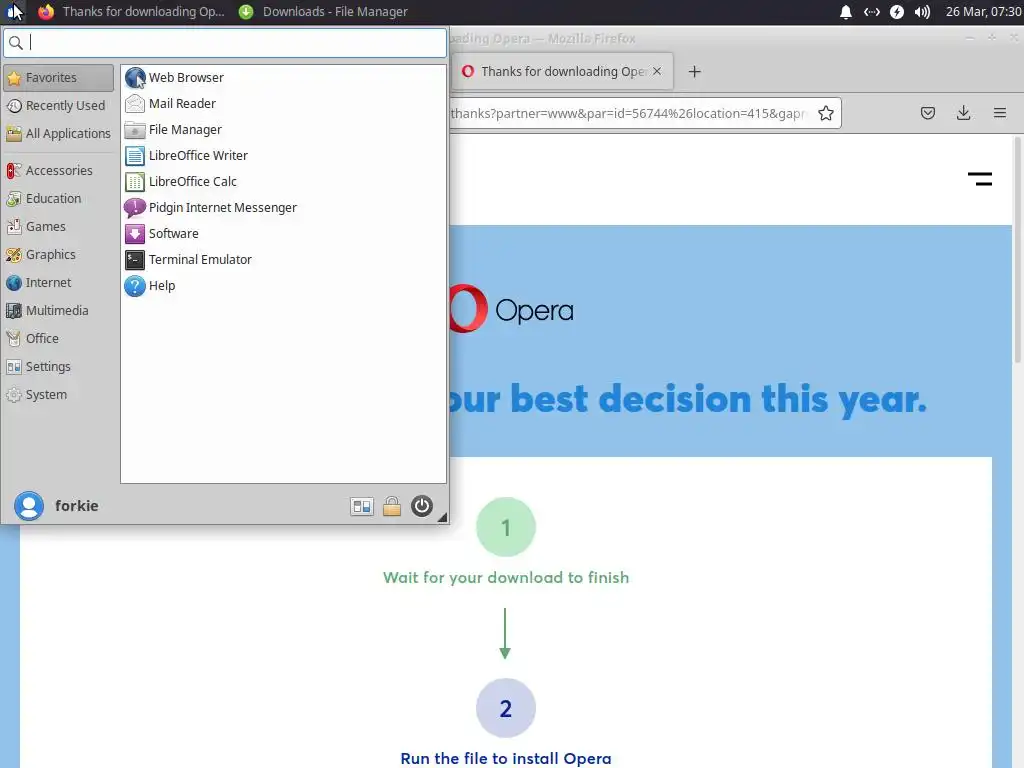Screen dimensions: 1024x768
Task: Click the forkie user avatar
Action: (29, 506)
